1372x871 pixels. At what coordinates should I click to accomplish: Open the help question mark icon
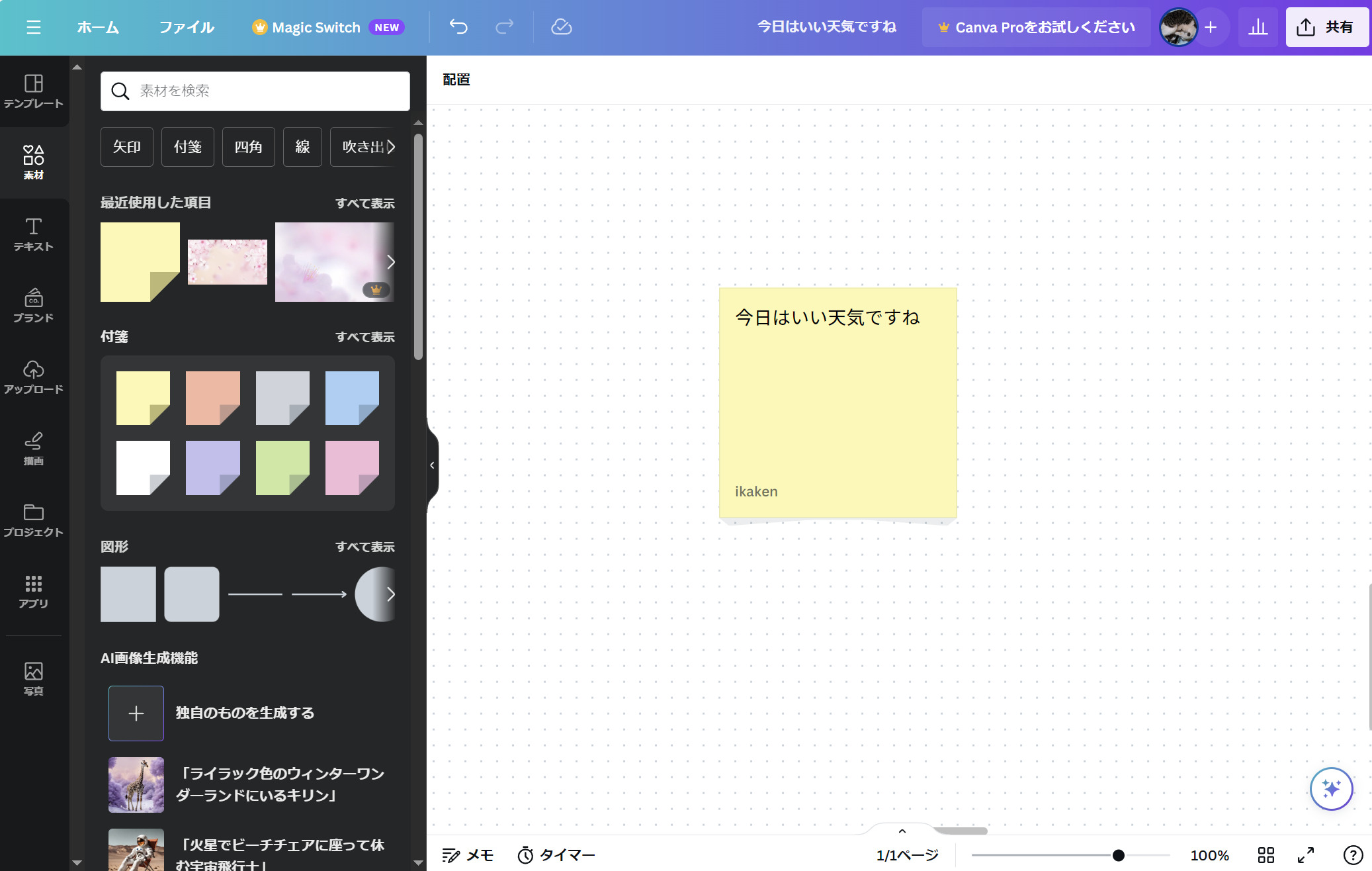click(x=1353, y=855)
